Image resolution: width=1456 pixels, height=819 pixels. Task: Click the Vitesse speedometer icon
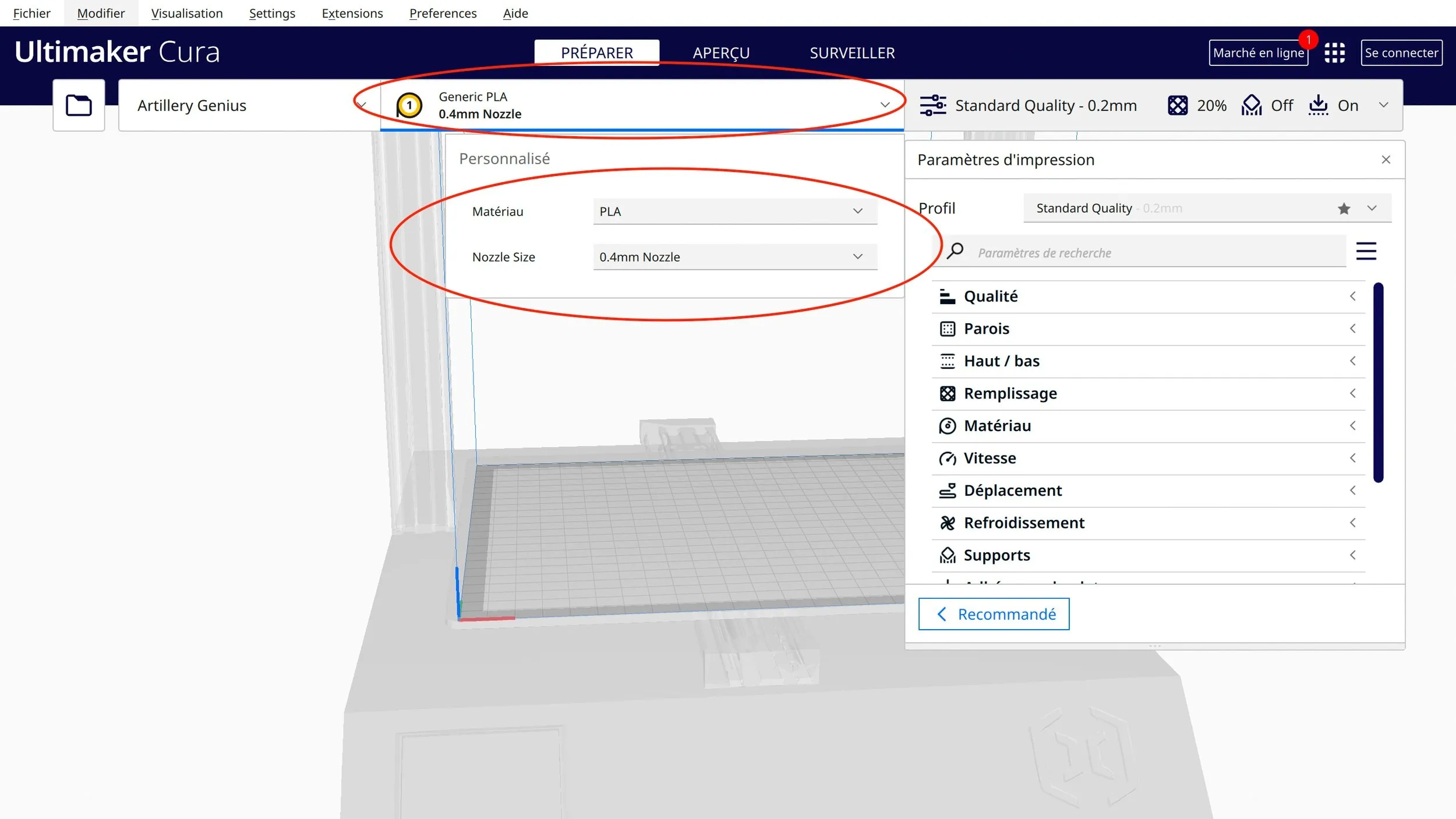[948, 458]
